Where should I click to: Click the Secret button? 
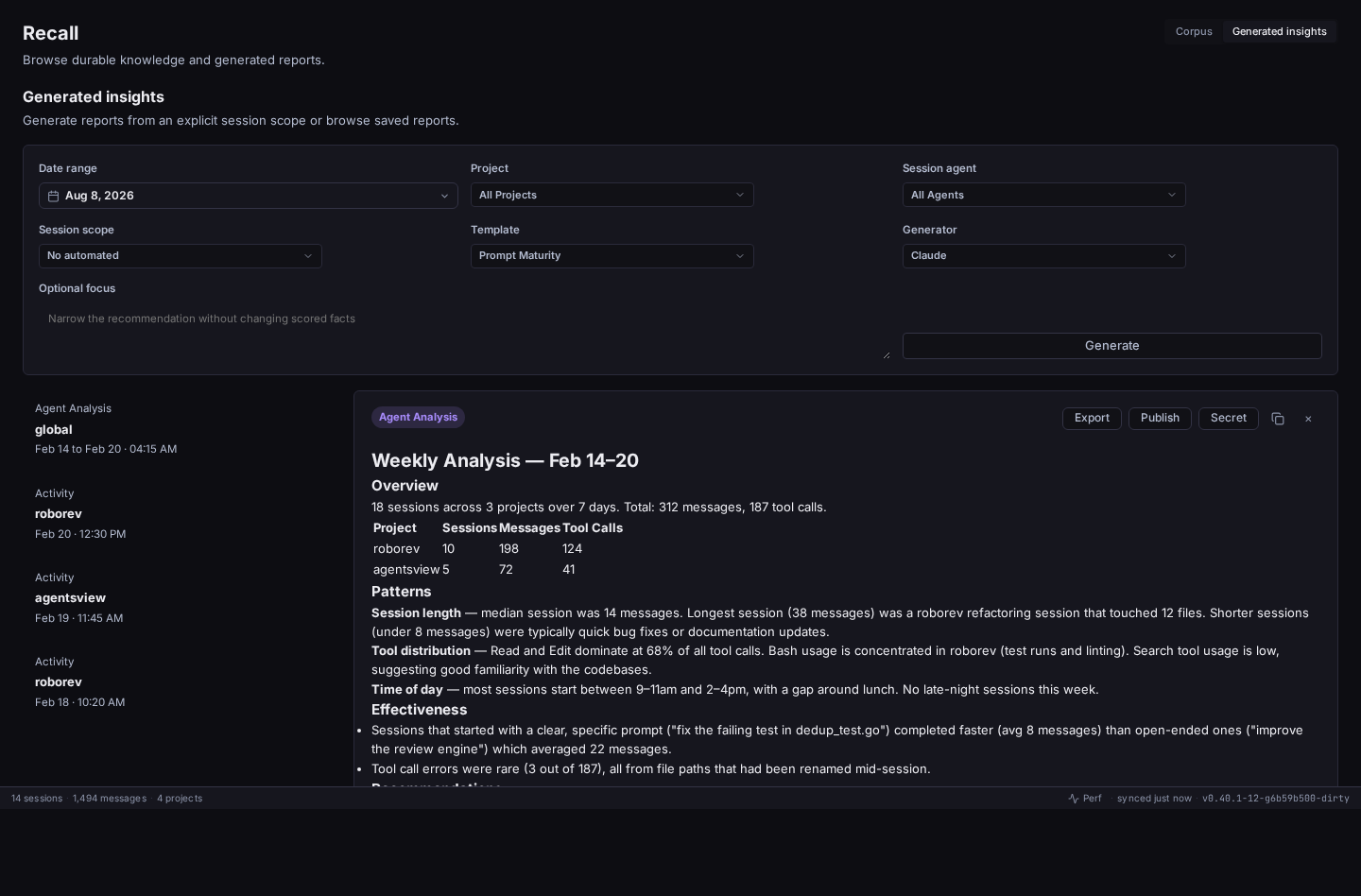(1228, 418)
